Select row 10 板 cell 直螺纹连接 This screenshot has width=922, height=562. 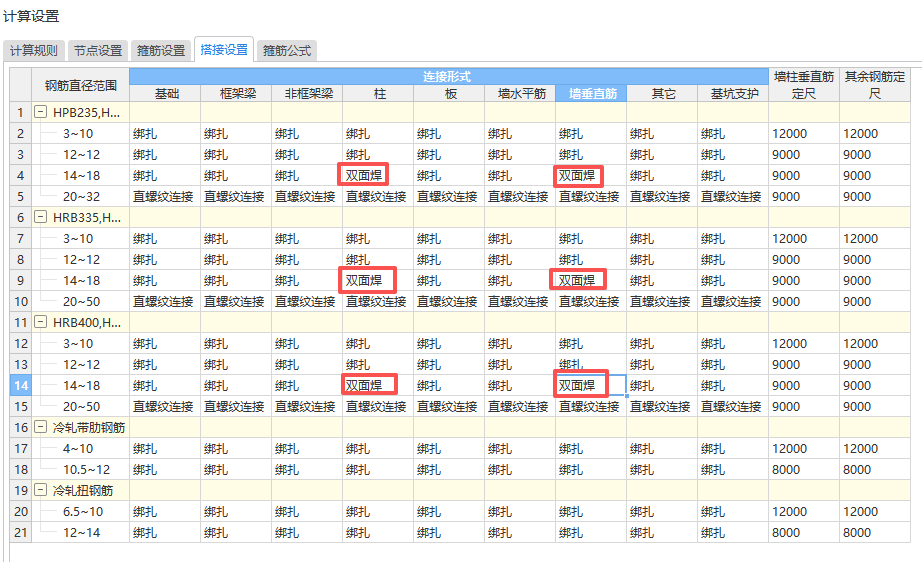(x=449, y=301)
